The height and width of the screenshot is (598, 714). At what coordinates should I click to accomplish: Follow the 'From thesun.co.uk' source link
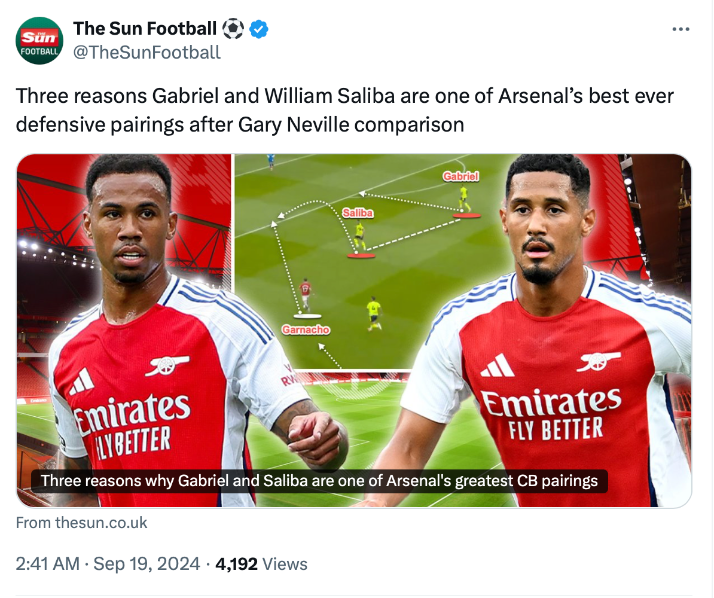click(82, 523)
